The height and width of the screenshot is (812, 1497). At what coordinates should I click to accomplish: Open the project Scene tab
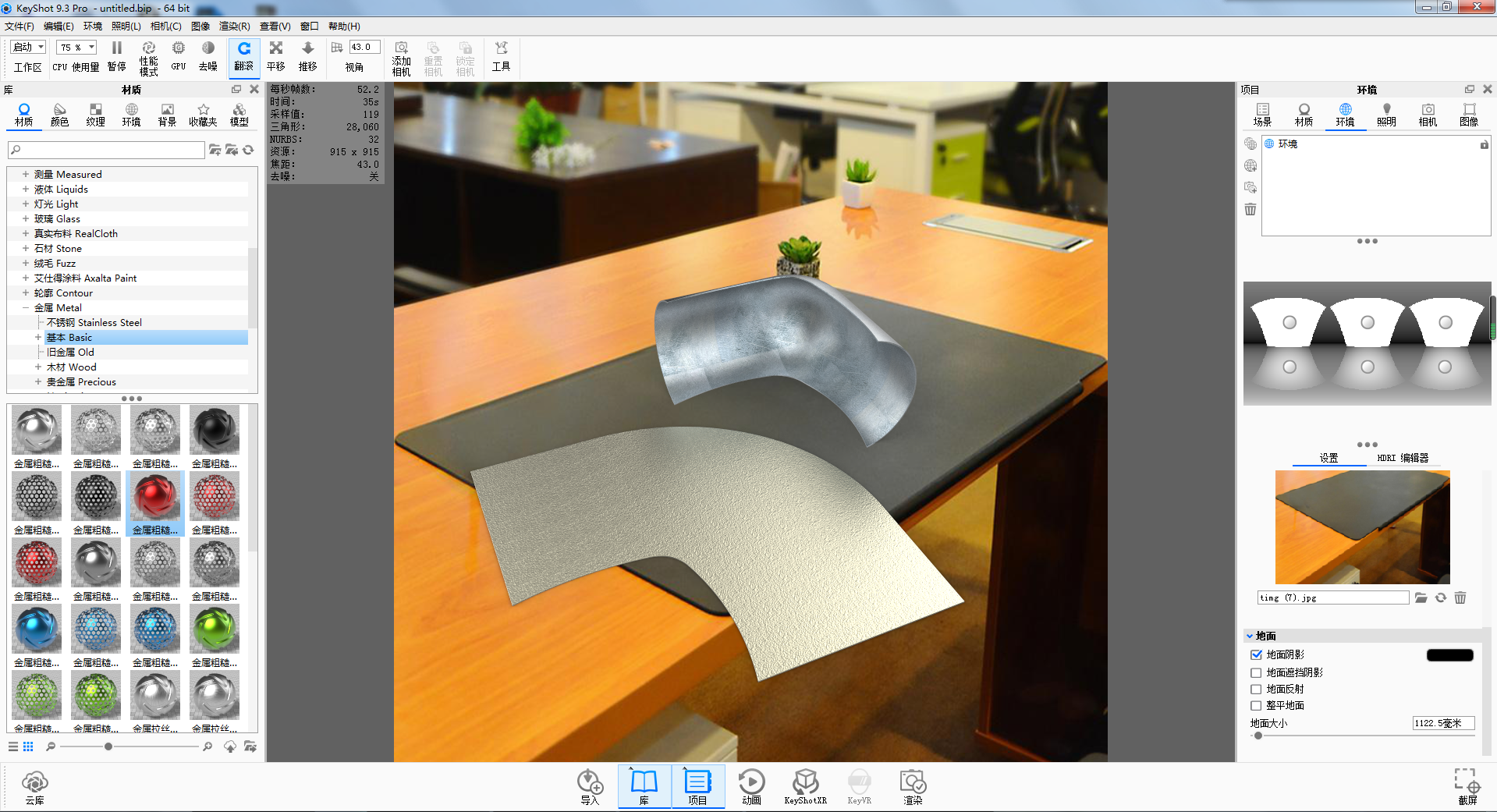coord(1262,115)
